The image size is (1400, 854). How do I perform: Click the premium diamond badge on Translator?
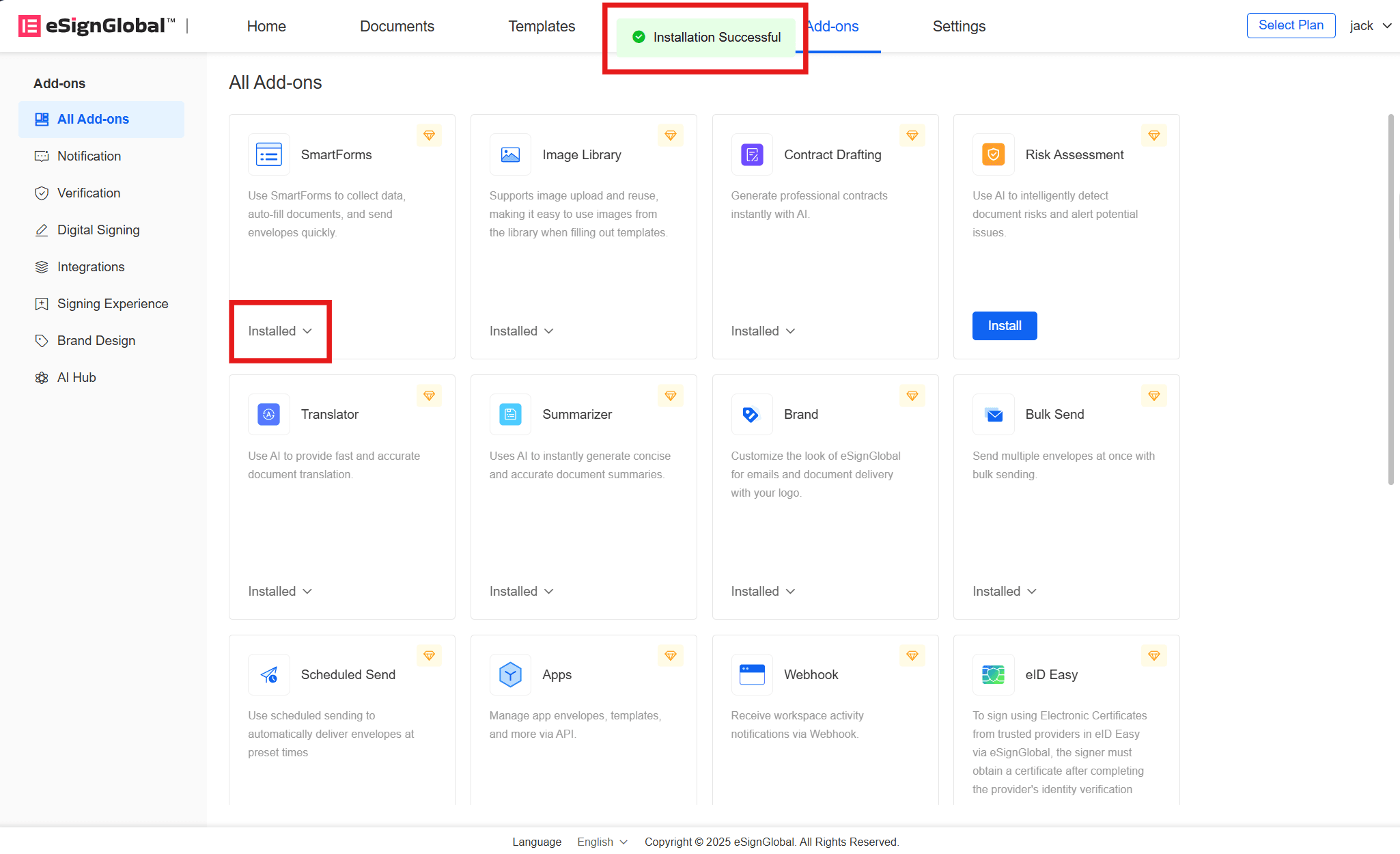click(x=429, y=396)
